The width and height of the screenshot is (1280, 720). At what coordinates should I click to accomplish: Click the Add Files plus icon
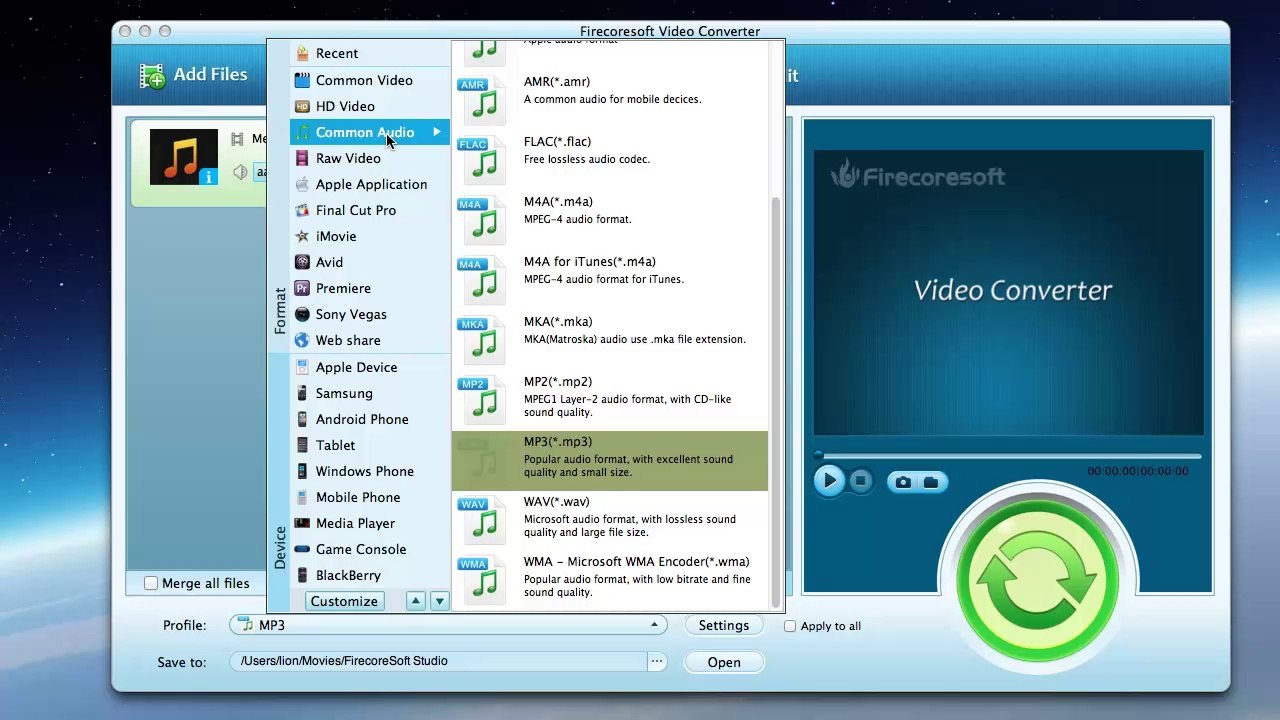[152, 75]
